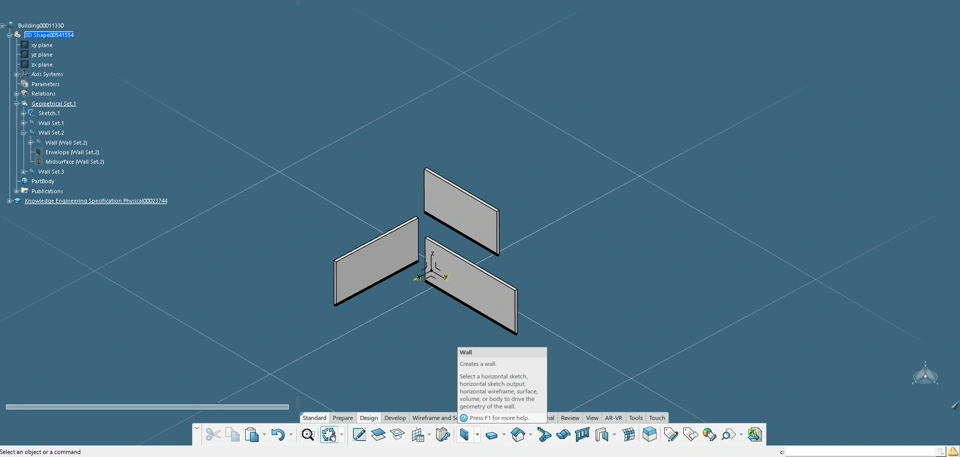This screenshot has width=960, height=457.
Task: Click the yellow warning icon in status bar
Action: pos(953,451)
